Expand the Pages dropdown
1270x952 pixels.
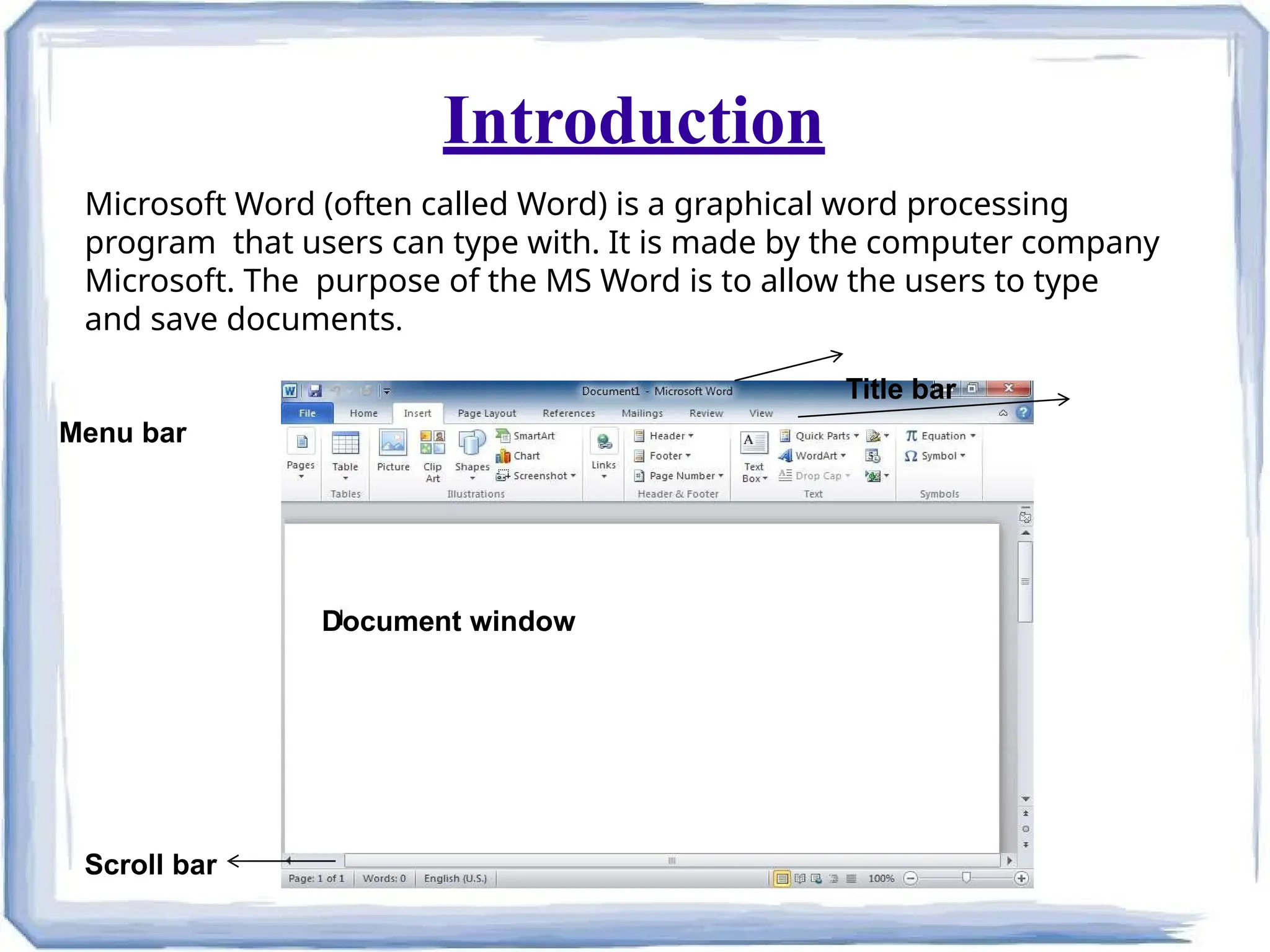(x=301, y=454)
